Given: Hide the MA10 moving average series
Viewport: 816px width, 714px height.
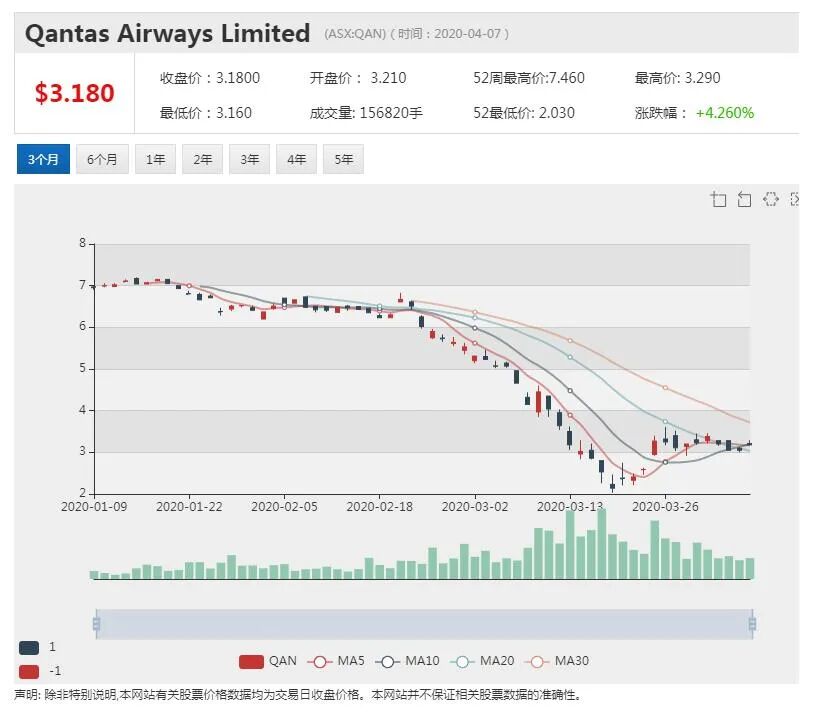Looking at the screenshot, I should pos(407,661).
